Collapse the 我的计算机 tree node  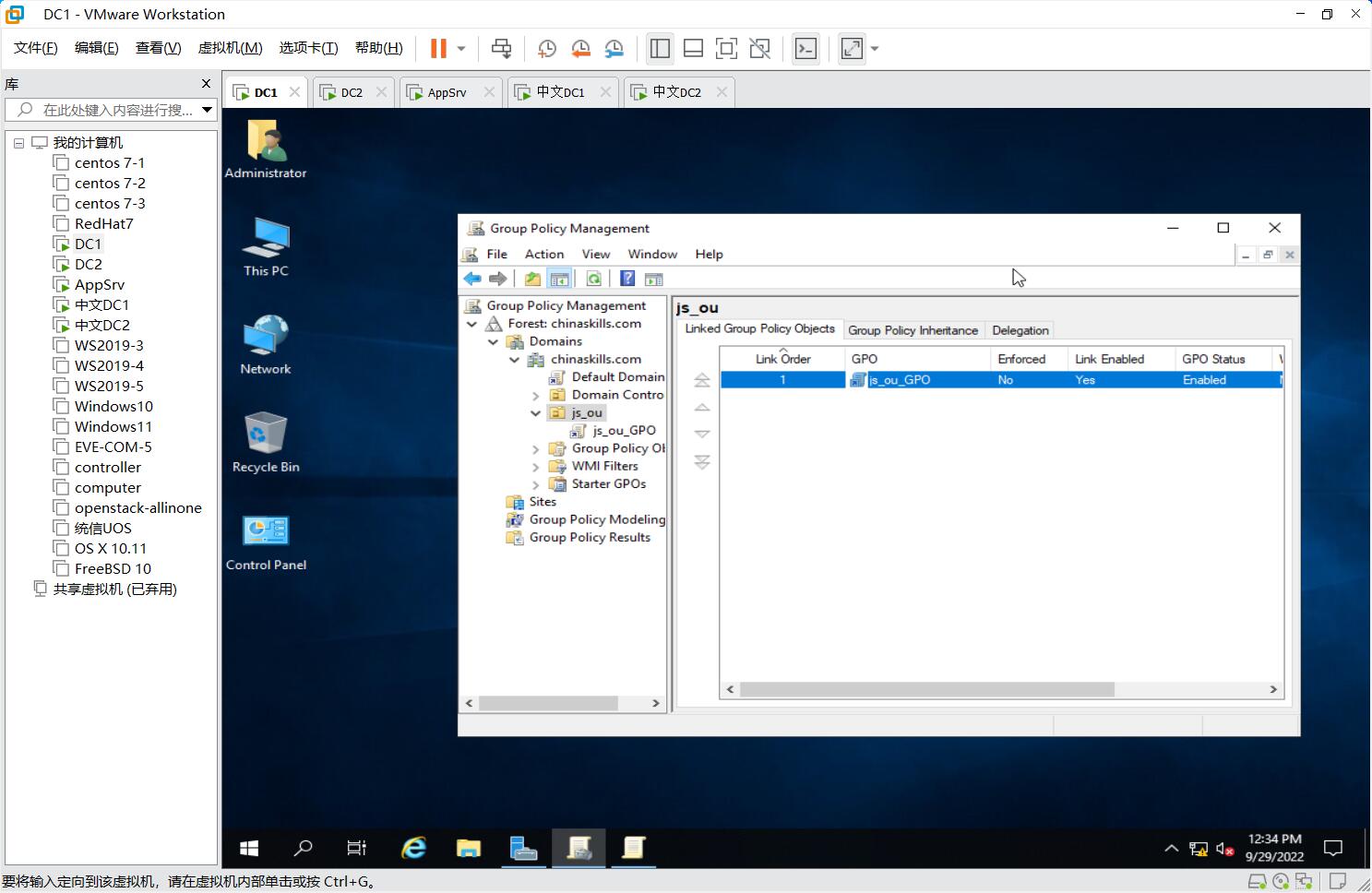[18, 143]
